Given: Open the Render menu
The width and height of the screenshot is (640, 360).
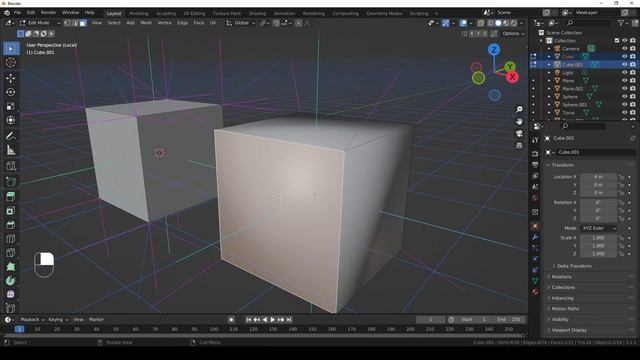Looking at the screenshot, I should click(49, 13).
